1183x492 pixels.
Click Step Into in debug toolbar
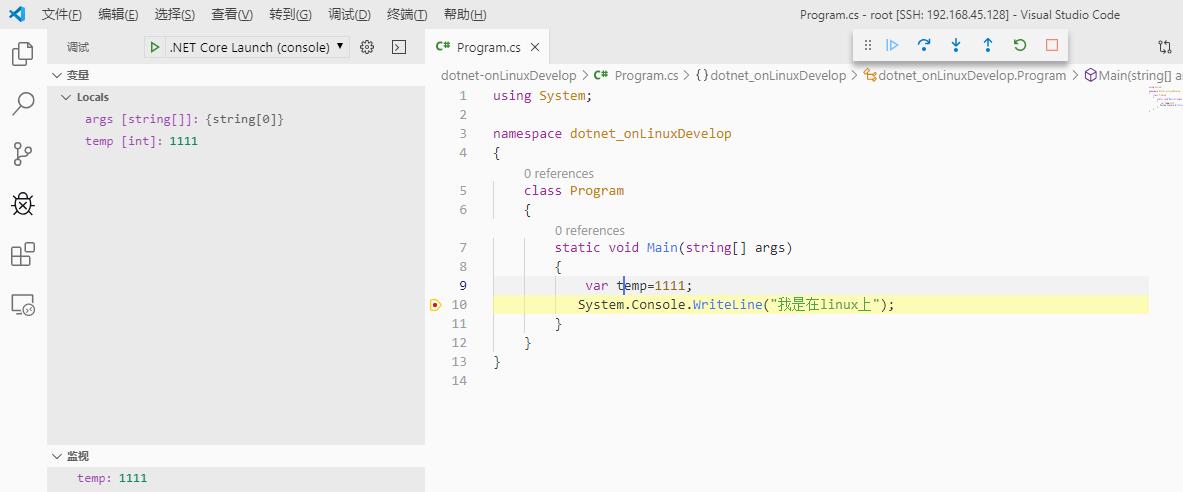(956, 45)
